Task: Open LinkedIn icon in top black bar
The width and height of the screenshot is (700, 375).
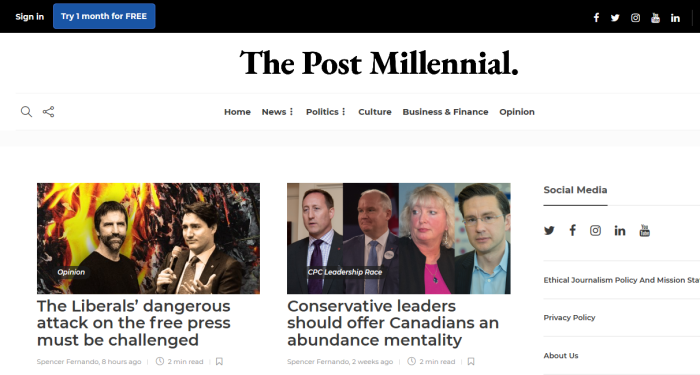Action: pos(675,18)
